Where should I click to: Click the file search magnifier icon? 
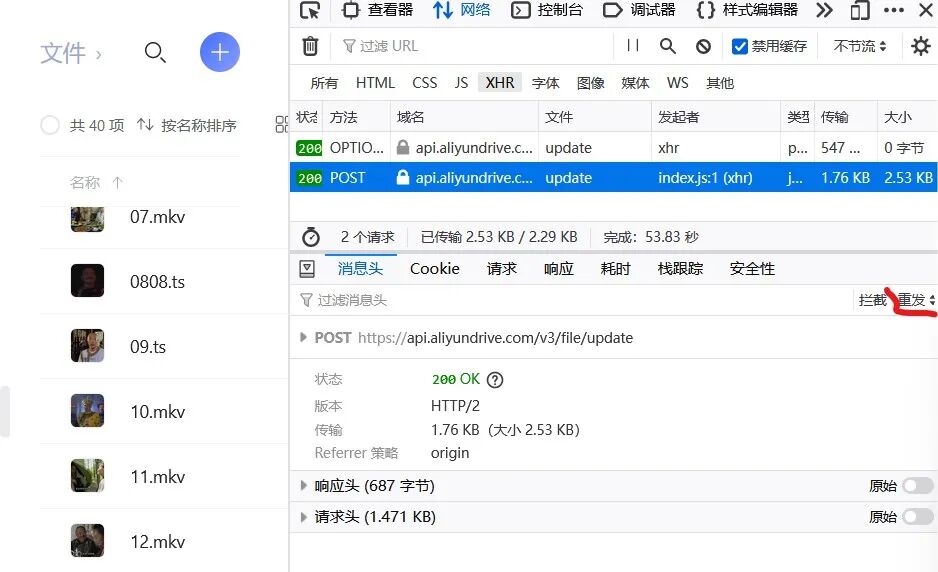click(x=155, y=52)
